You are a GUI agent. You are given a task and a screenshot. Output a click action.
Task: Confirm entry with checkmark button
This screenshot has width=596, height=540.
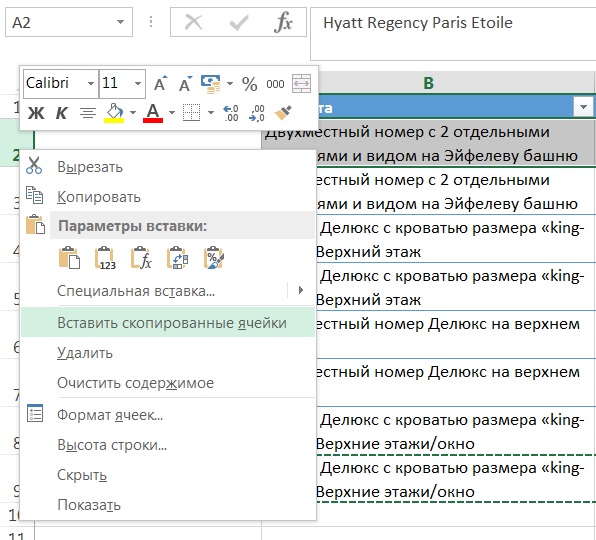tap(239, 23)
